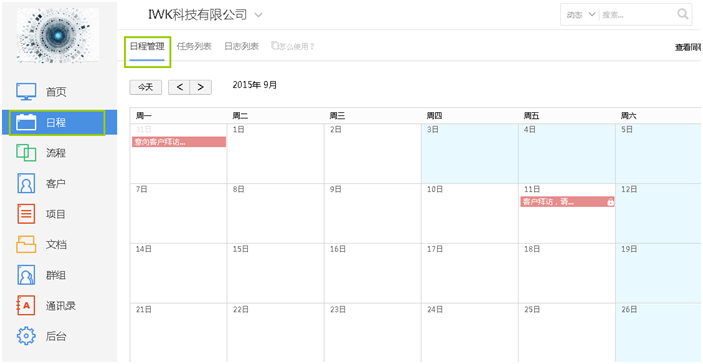Select 客户 label in sidebar
The height and width of the screenshot is (364, 703).
[x=56, y=184]
